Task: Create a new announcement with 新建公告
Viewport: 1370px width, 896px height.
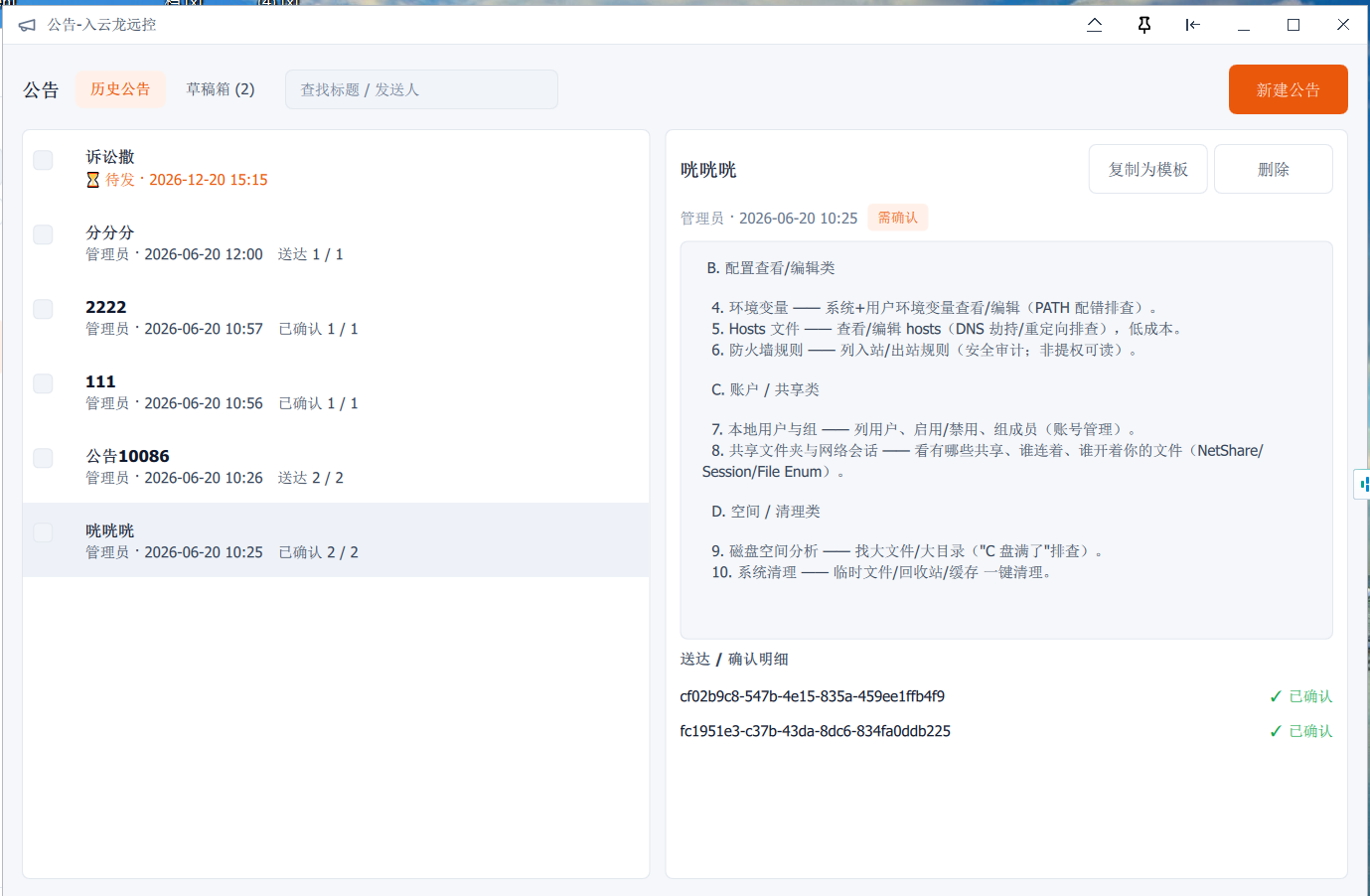Action: click(x=1288, y=89)
